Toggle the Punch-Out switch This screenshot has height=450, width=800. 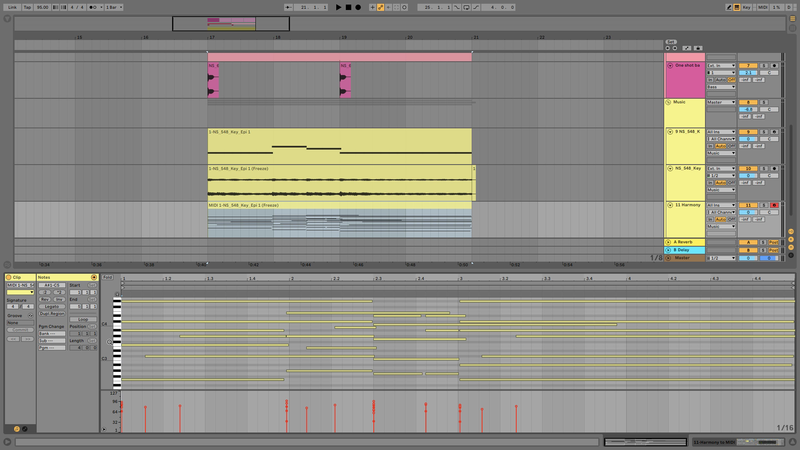pos(476,7)
